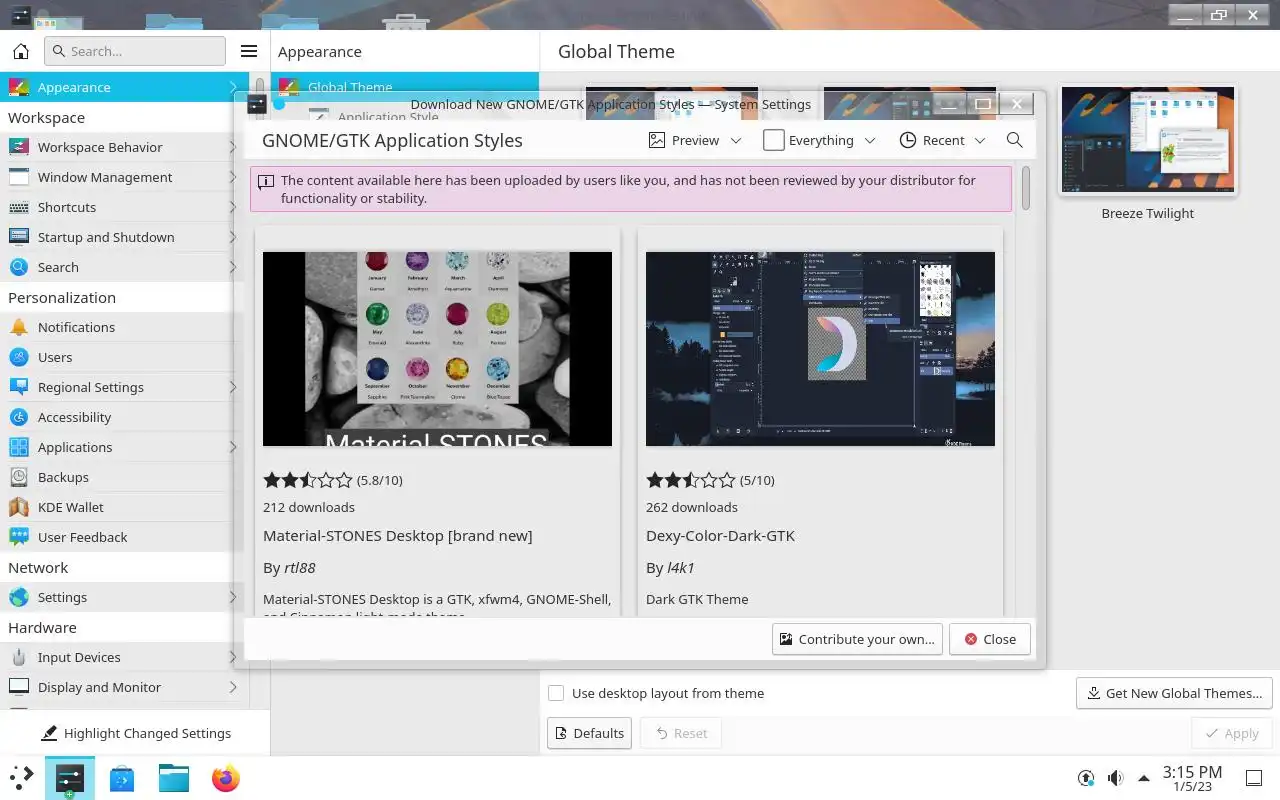
Task: Toggle Use desktop layout from theme checkbox
Action: point(556,693)
